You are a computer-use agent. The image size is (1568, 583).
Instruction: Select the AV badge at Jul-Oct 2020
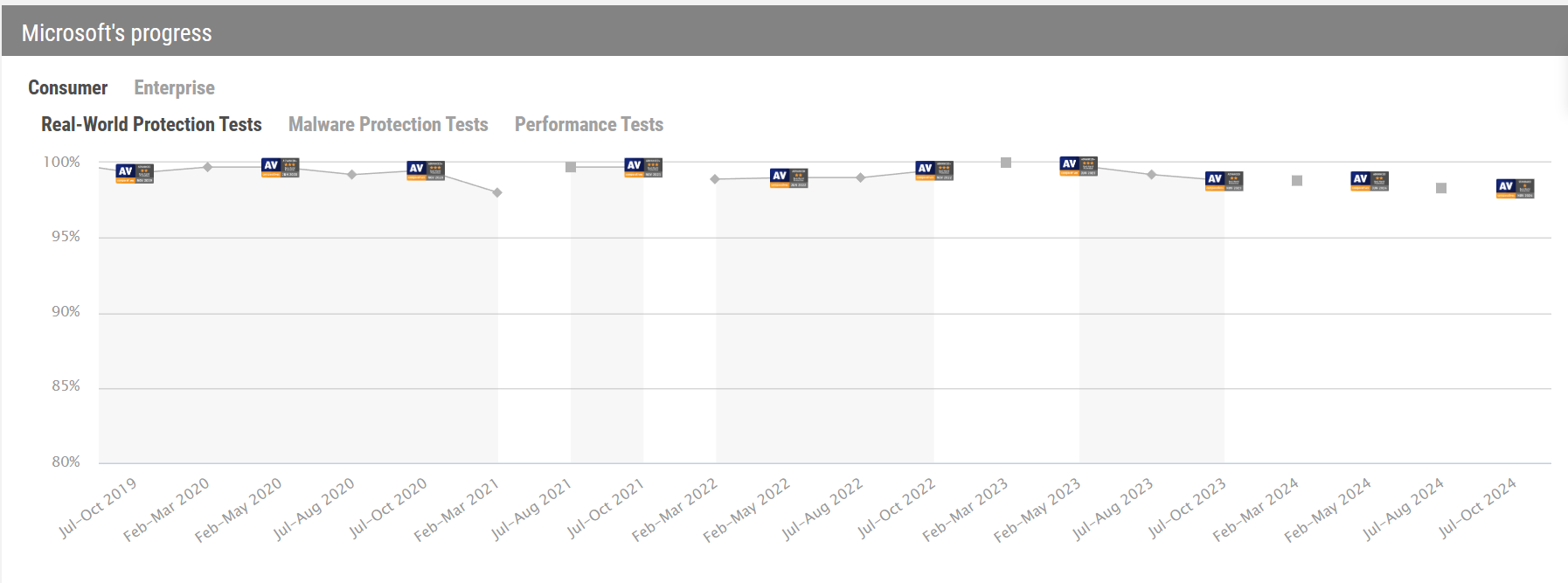point(426,170)
